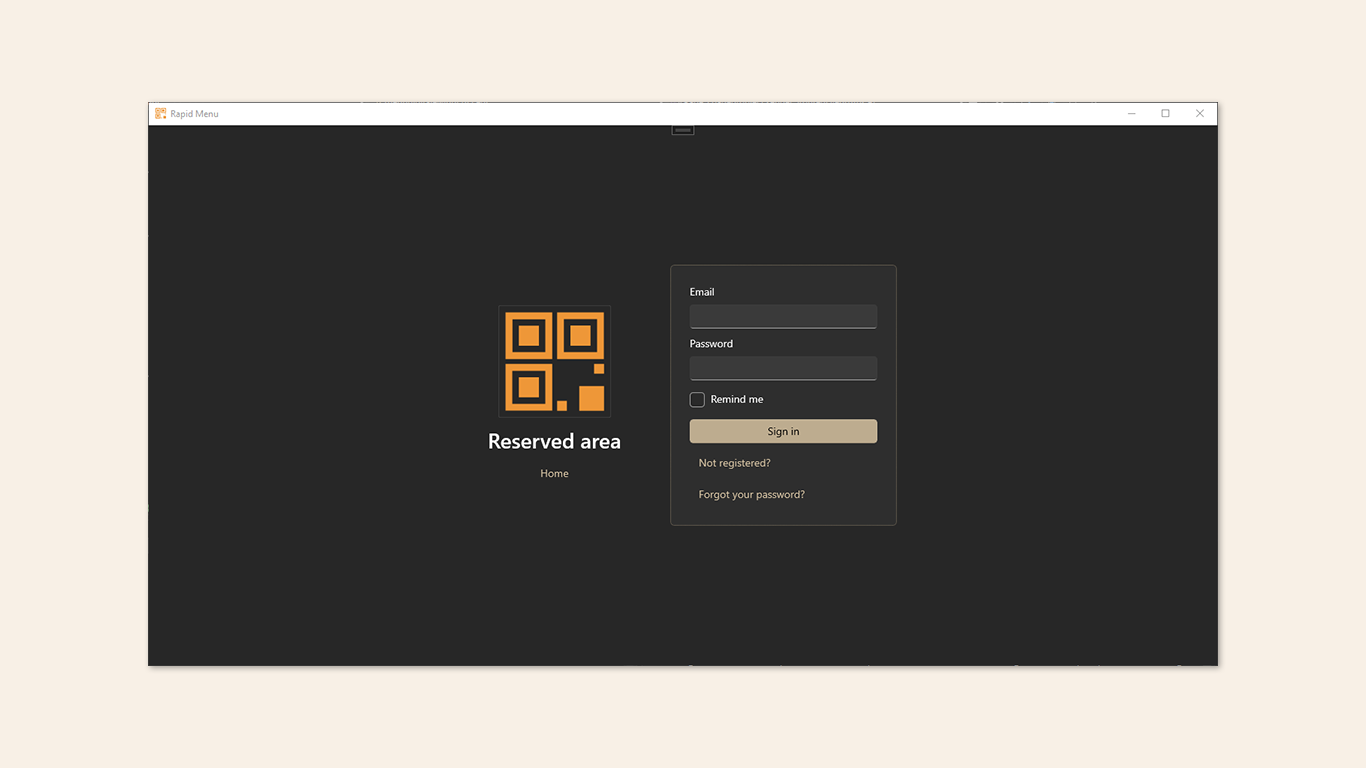The image size is (1366, 768).
Task: Focus the Email input field
Action: [x=783, y=316]
